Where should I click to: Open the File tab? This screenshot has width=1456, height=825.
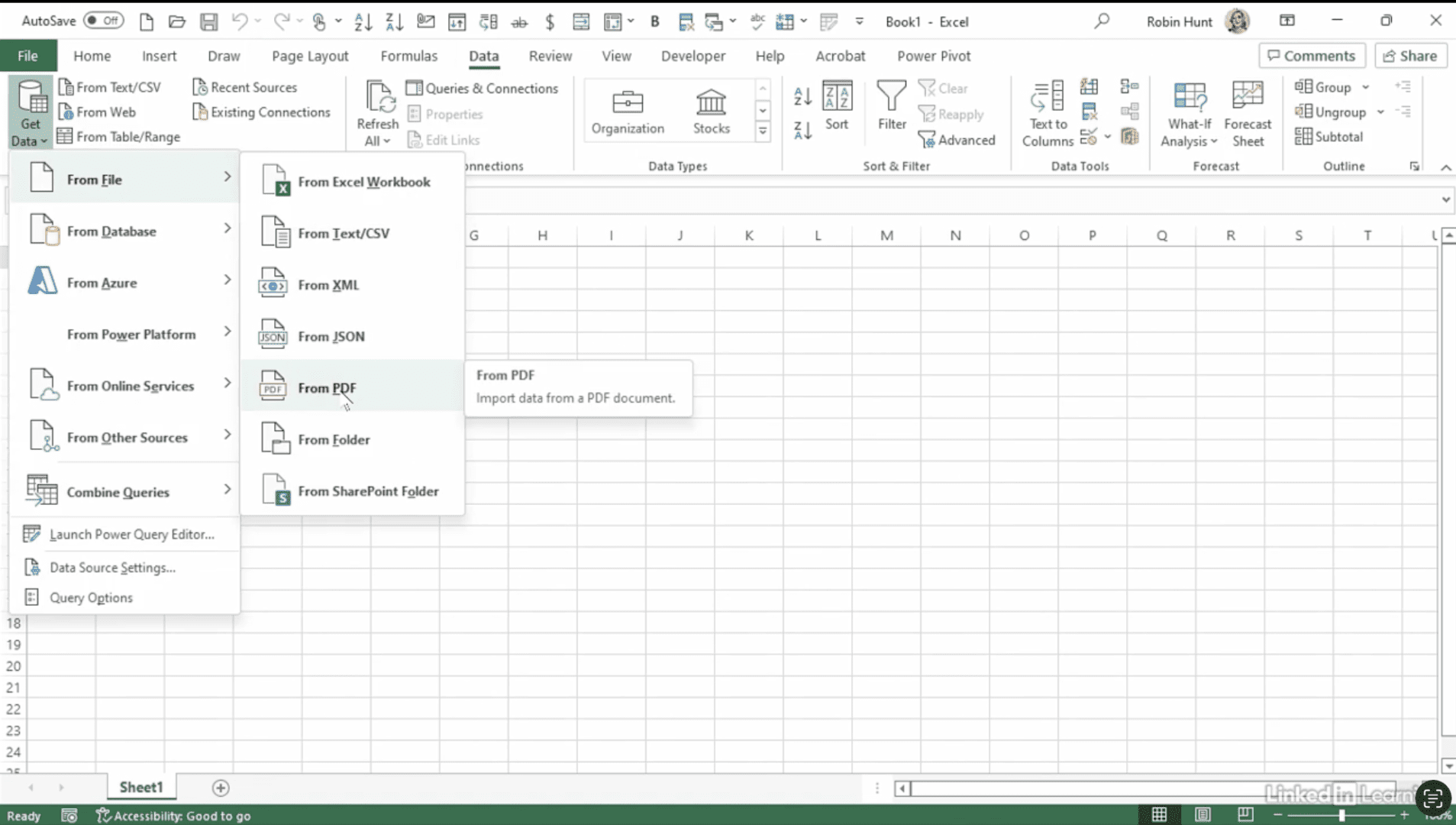27,56
